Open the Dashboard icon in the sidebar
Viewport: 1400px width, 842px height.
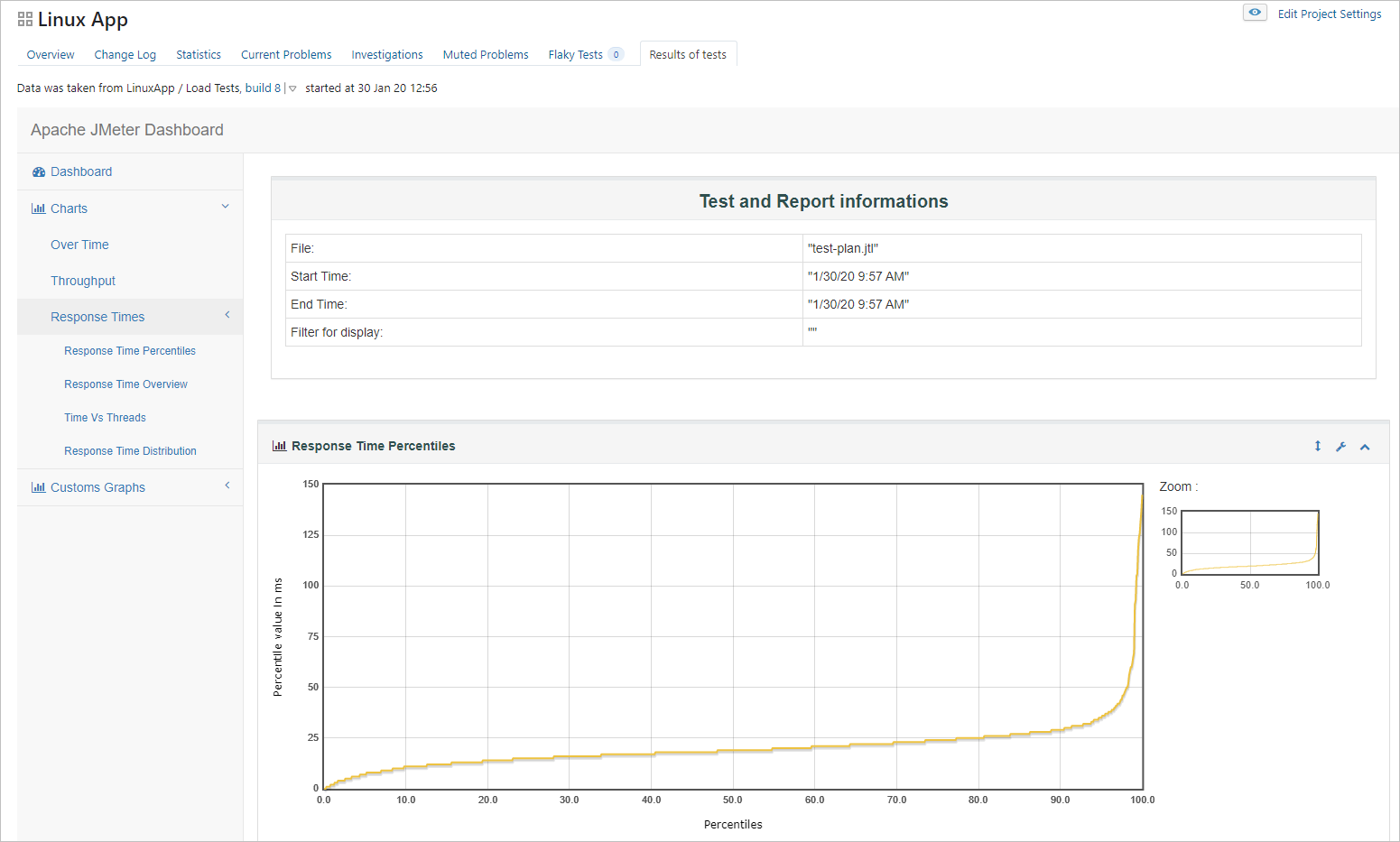[39, 171]
